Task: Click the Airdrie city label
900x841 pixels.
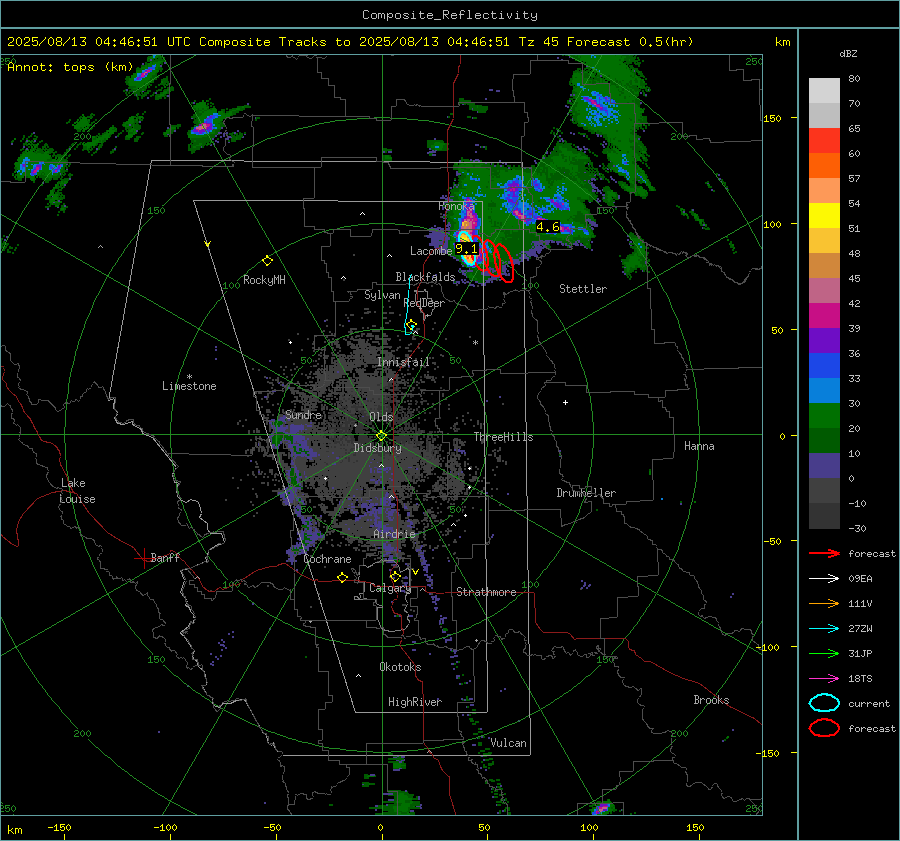Action: tap(394, 534)
